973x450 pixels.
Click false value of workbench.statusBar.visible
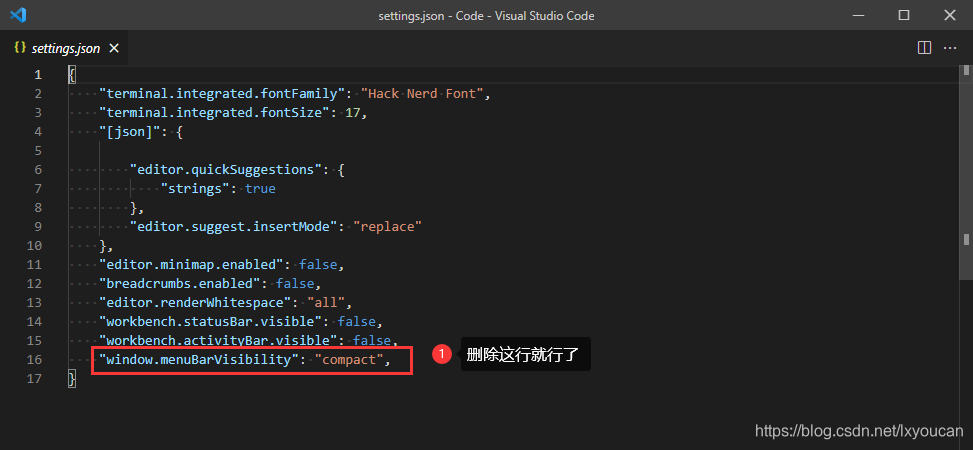(x=357, y=322)
